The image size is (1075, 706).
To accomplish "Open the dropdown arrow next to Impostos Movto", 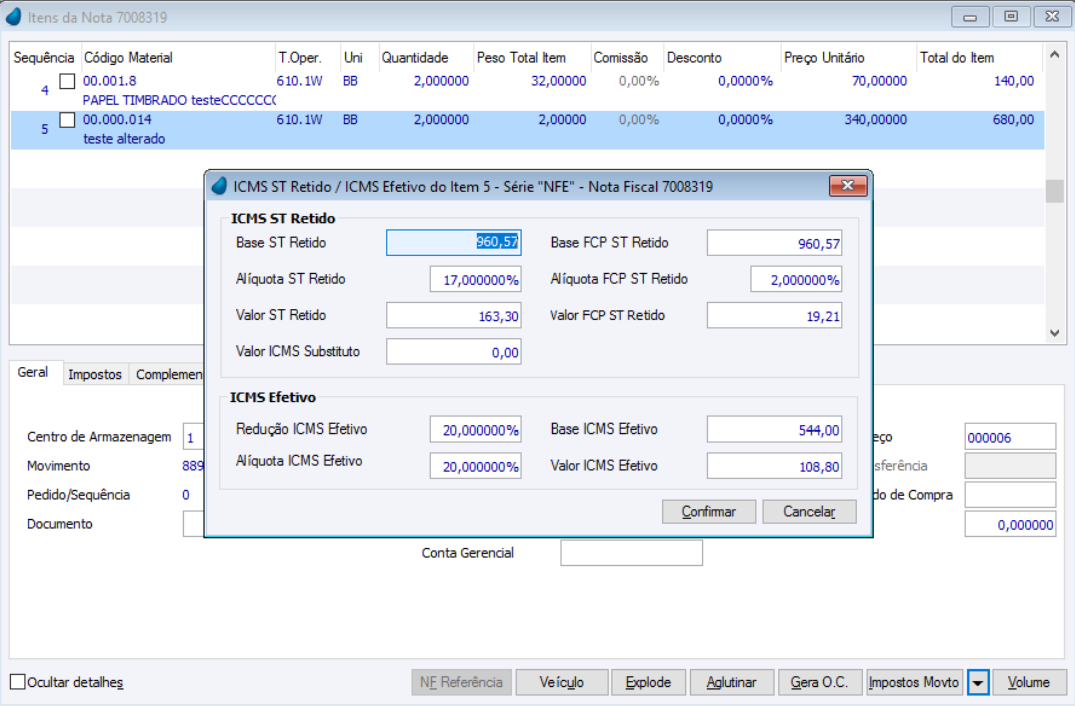I will (978, 683).
